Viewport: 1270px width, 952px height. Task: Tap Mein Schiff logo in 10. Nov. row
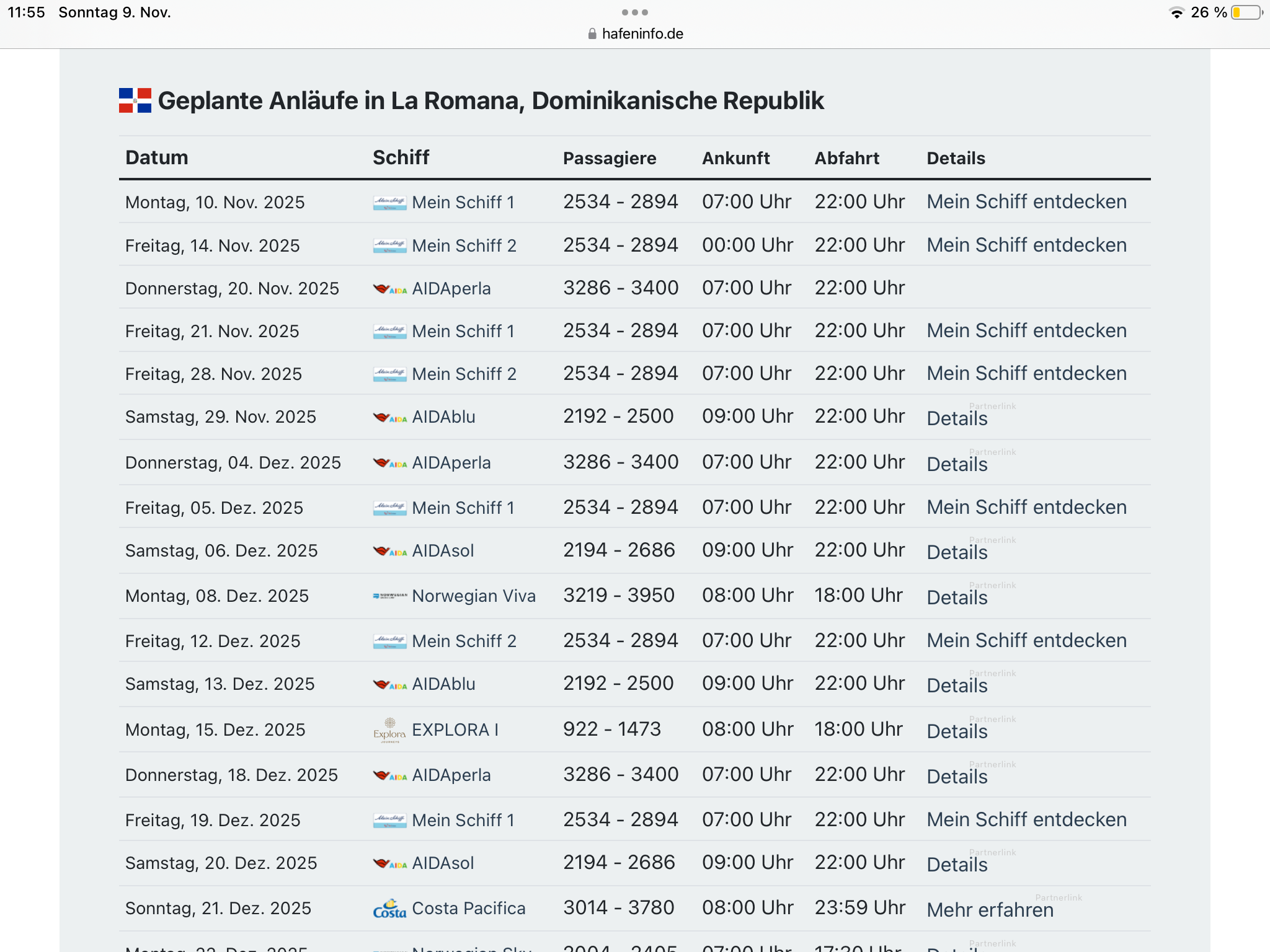tap(390, 203)
